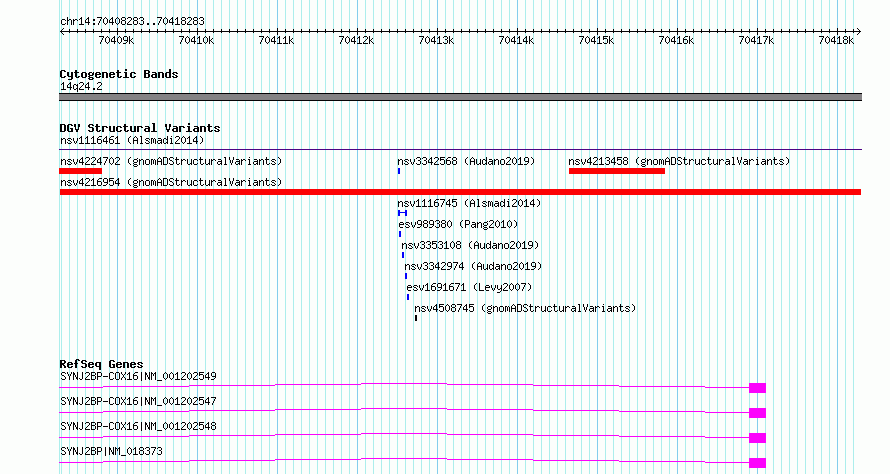Screen dimensions: 890x474
Task: Click the magenta exon of NM_001202549
Action: click(757, 388)
